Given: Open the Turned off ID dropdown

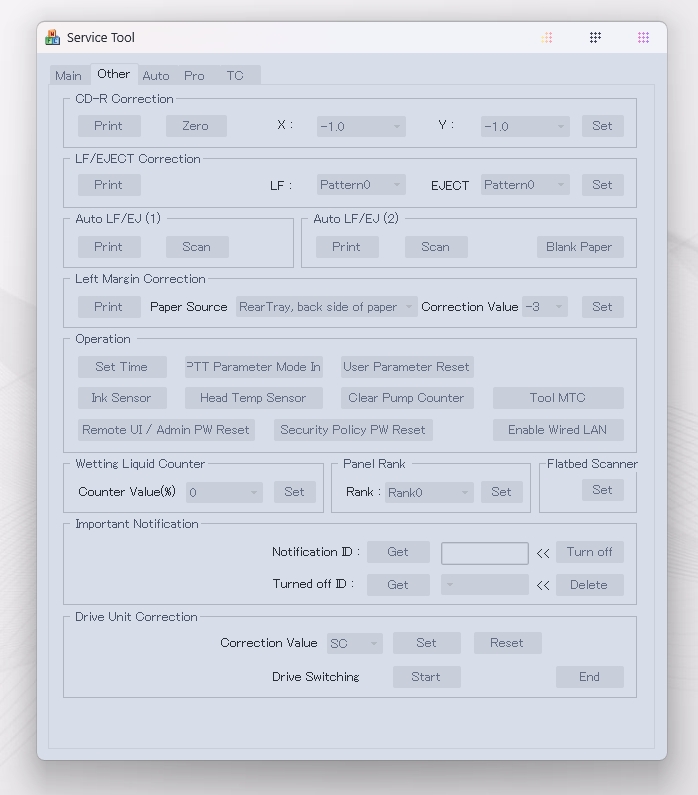Looking at the screenshot, I should (485, 585).
